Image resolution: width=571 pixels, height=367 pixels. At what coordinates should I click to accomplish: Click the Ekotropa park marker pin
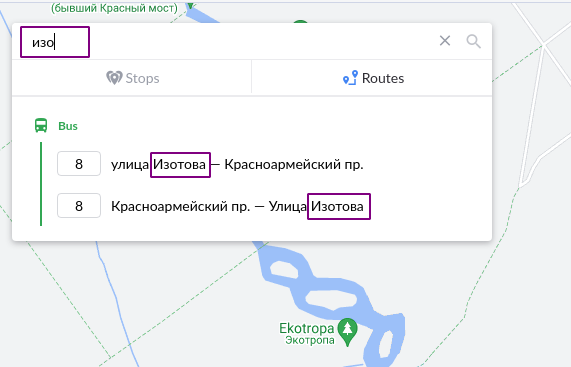[x=347, y=331]
